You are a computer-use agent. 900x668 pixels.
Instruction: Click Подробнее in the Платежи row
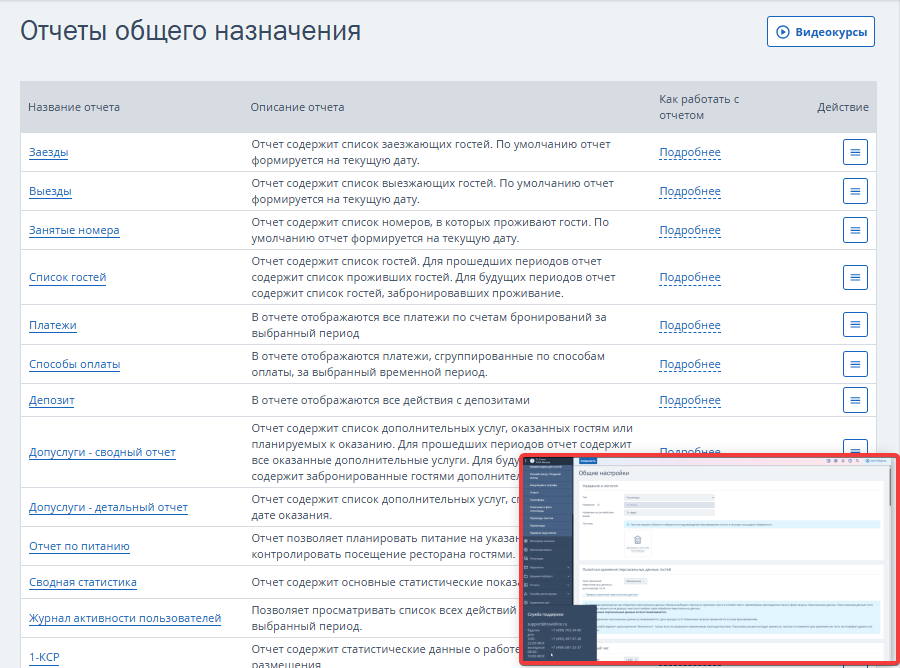(x=689, y=325)
